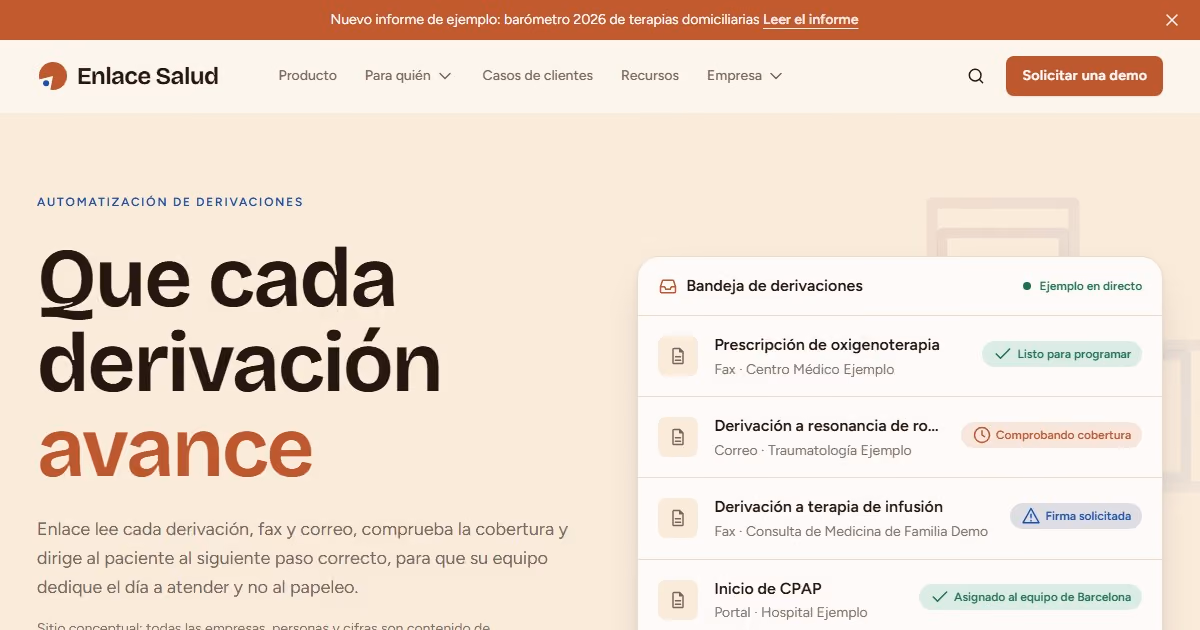Viewport: 1200px width, 630px height.
Task: Click warning triangle icon in Firma solicitada badge
Action: [x=1030, y=516]
